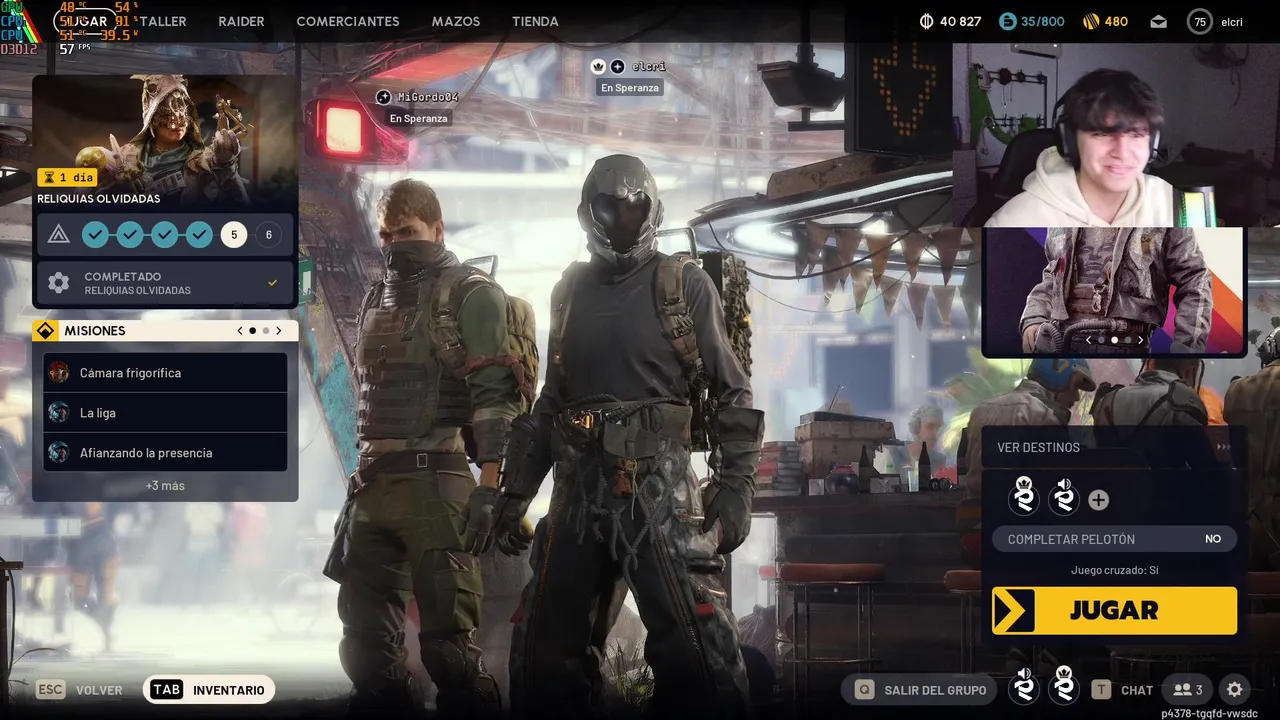
Task: Open the level 75 profile badge
Action: click(1199, 21)
